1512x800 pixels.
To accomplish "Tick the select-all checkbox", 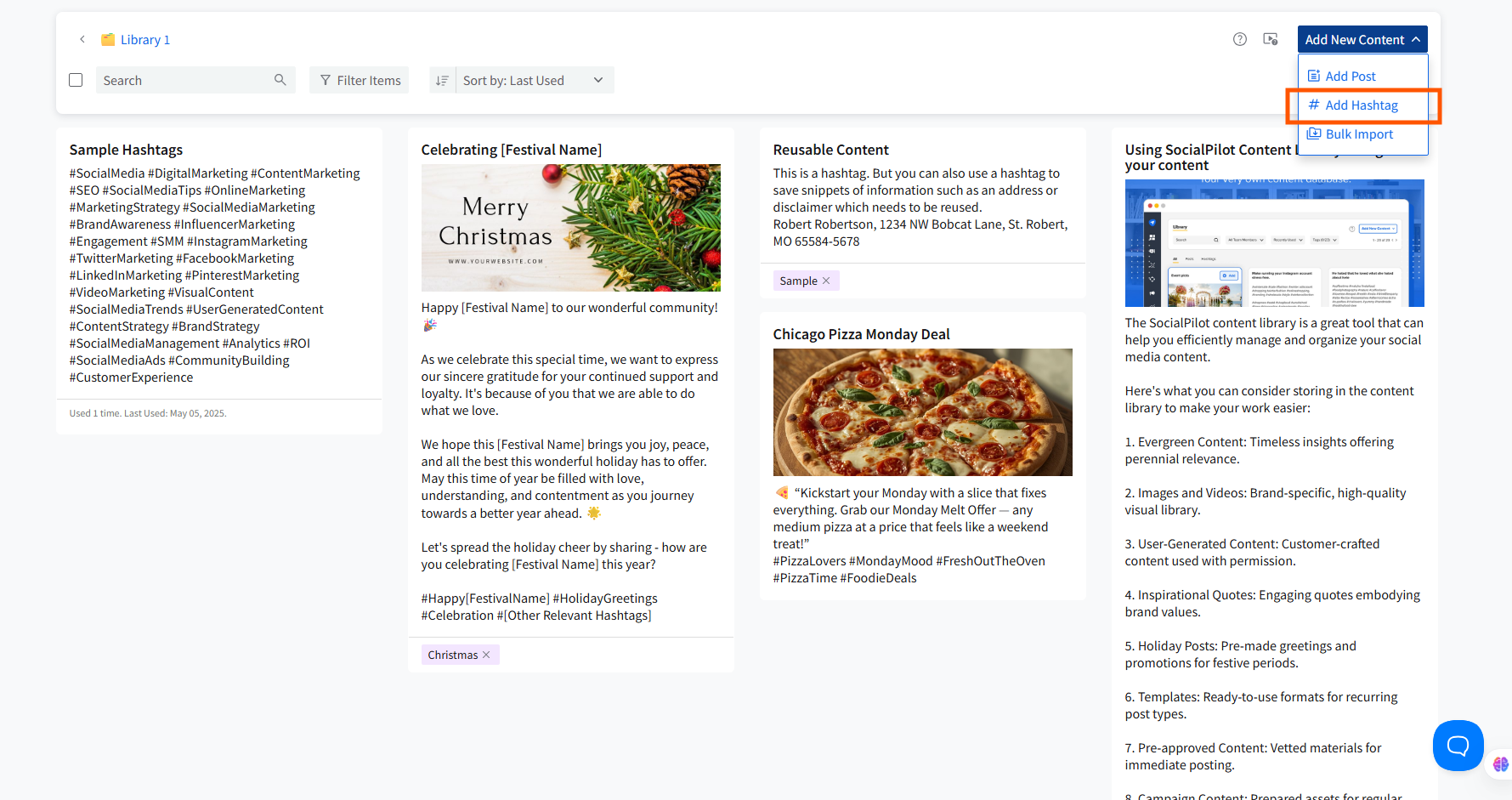I will tap(76, 80).
